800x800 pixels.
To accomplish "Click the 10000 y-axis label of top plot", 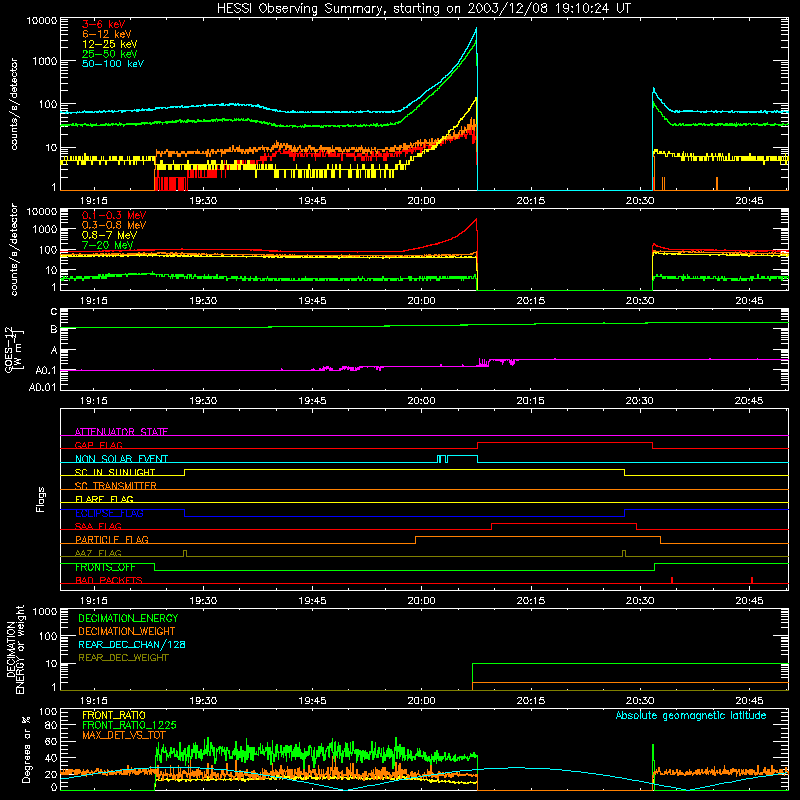I will (x=41, y=21).
